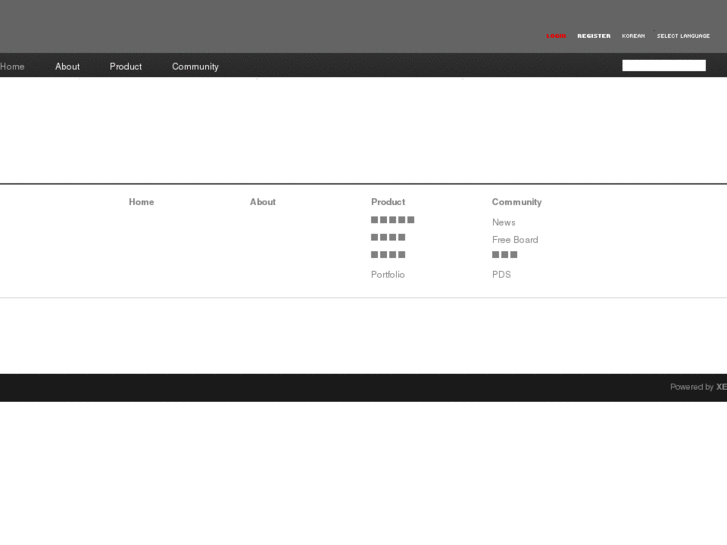This screenshot has height=545, width=727.
Task: Open the Portfolio link under Product
Action: coord(388,275)
